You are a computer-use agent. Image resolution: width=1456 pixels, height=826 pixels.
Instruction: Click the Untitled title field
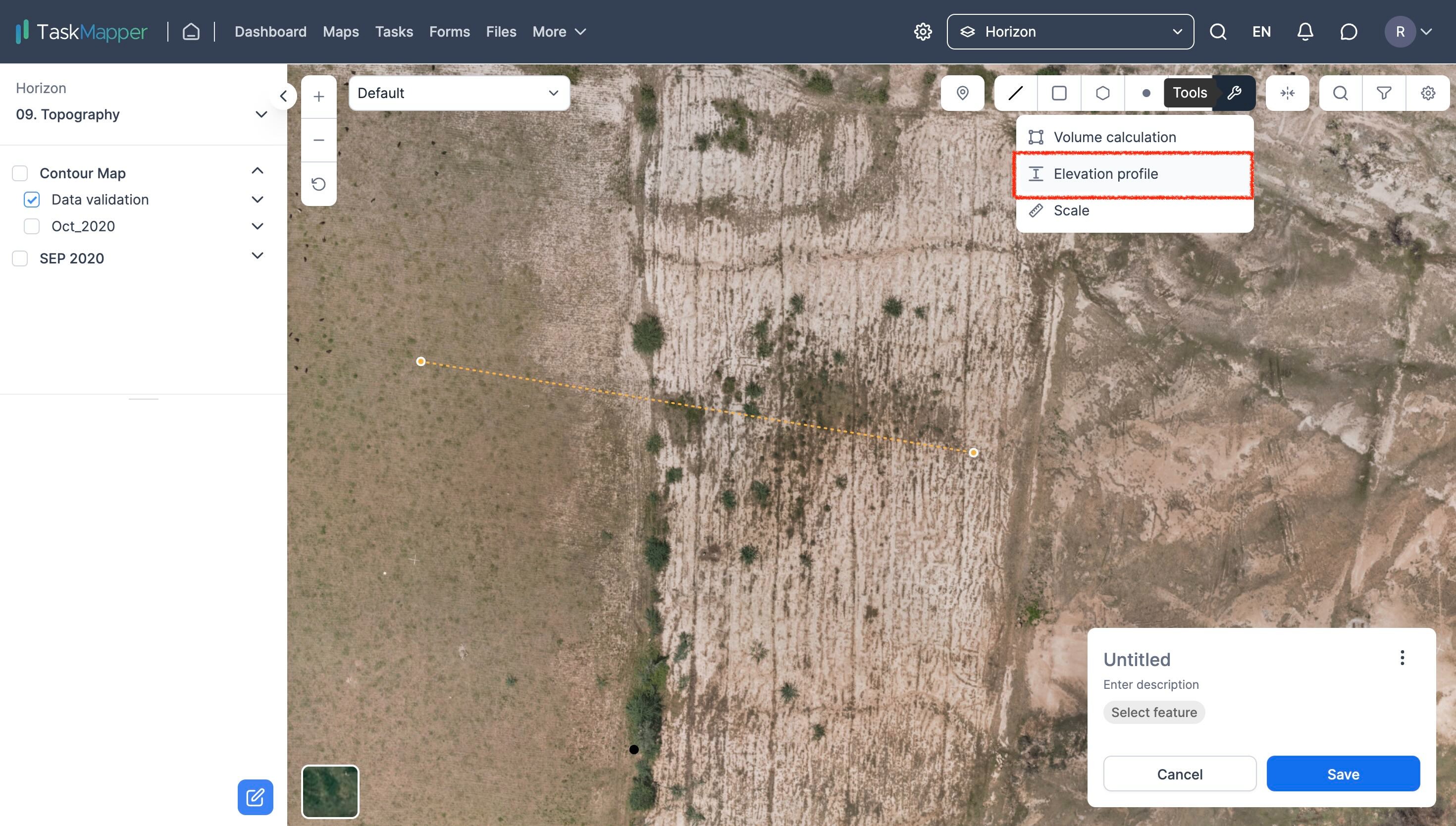tap(1137, 660)
